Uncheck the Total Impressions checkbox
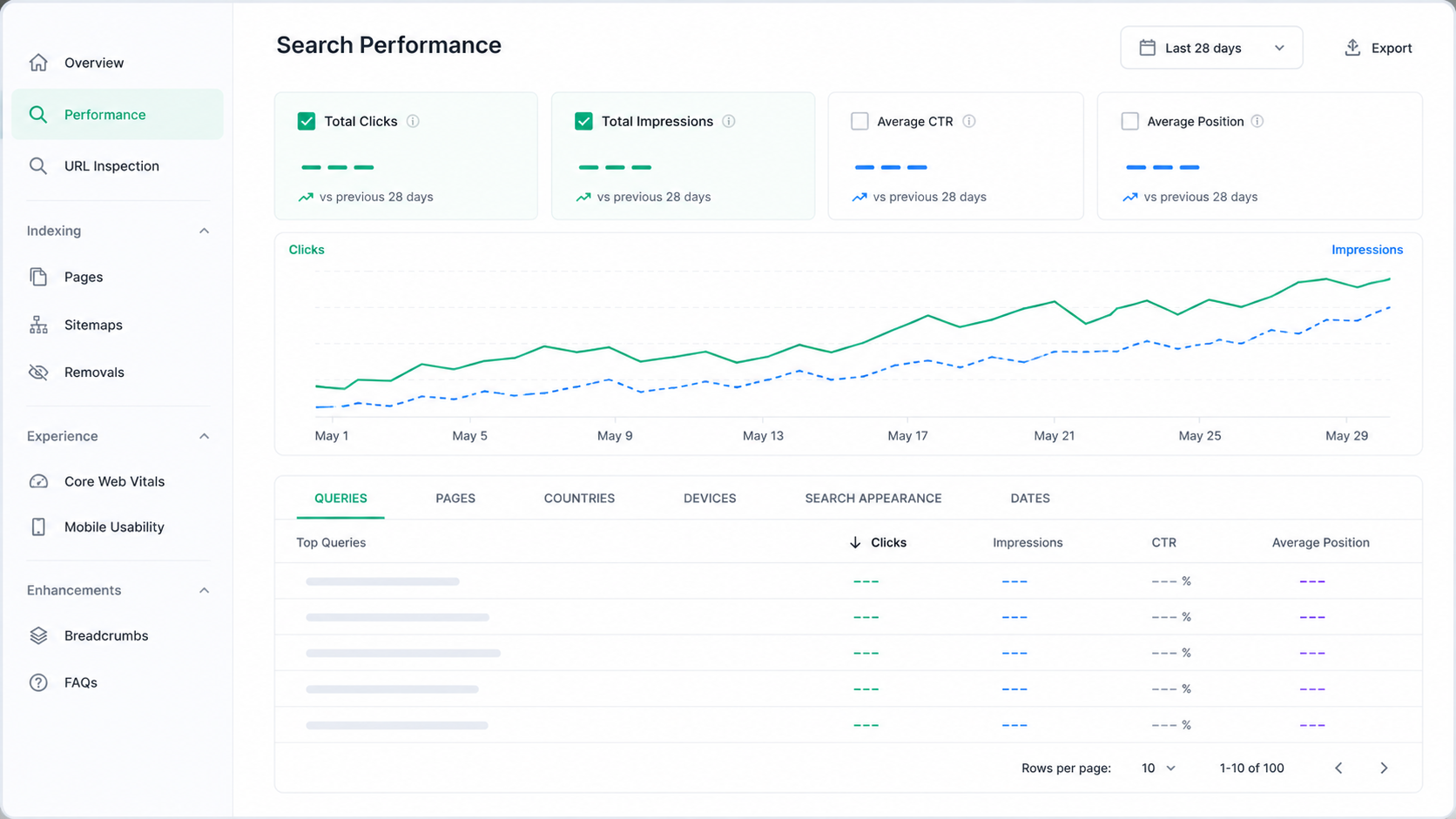 583,121
